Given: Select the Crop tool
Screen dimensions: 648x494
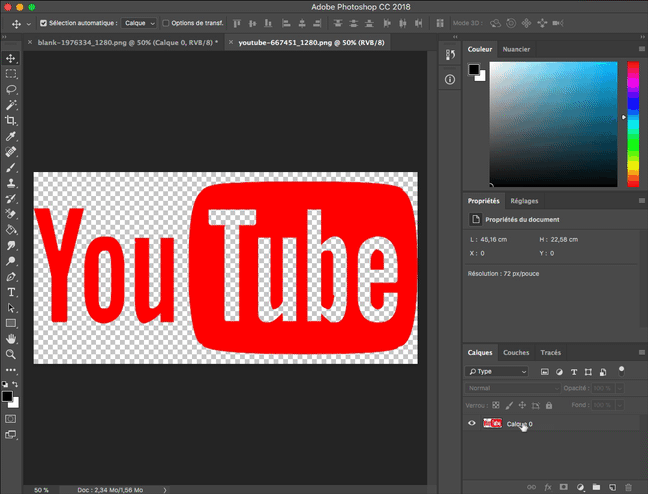Looking at the screenshot, I should [11, 121].
